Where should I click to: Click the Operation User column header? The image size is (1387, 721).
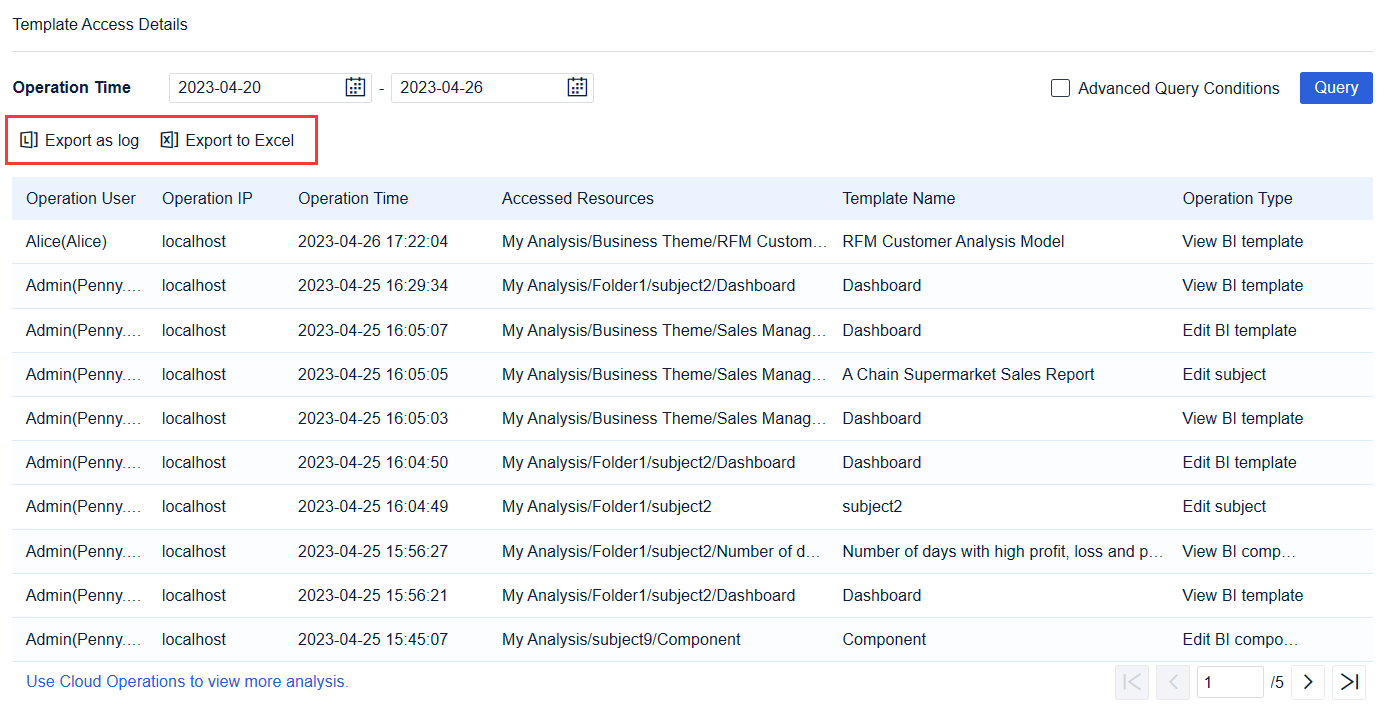tap(81, 198)
